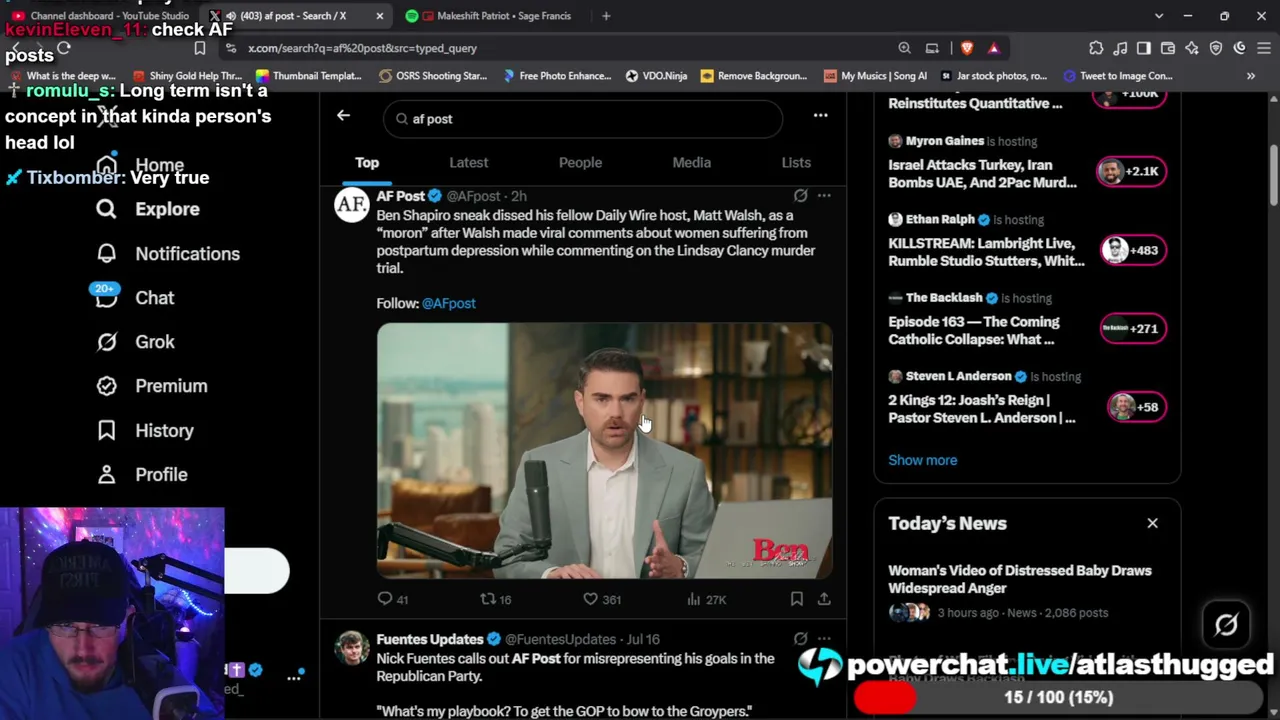Bookmark the AF Post tweet

[x=797, y=599]
